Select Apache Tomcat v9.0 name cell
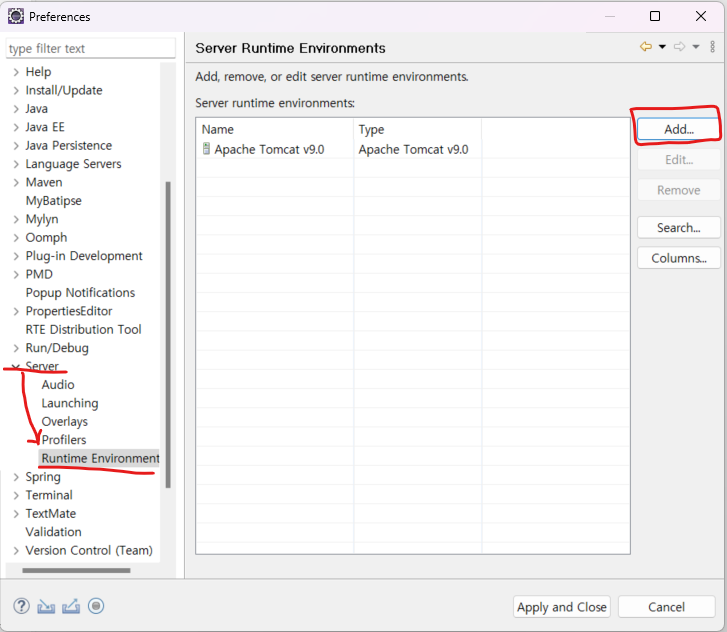Image resolution: width=727 pixels, height=632 pixels. [269, 149]
